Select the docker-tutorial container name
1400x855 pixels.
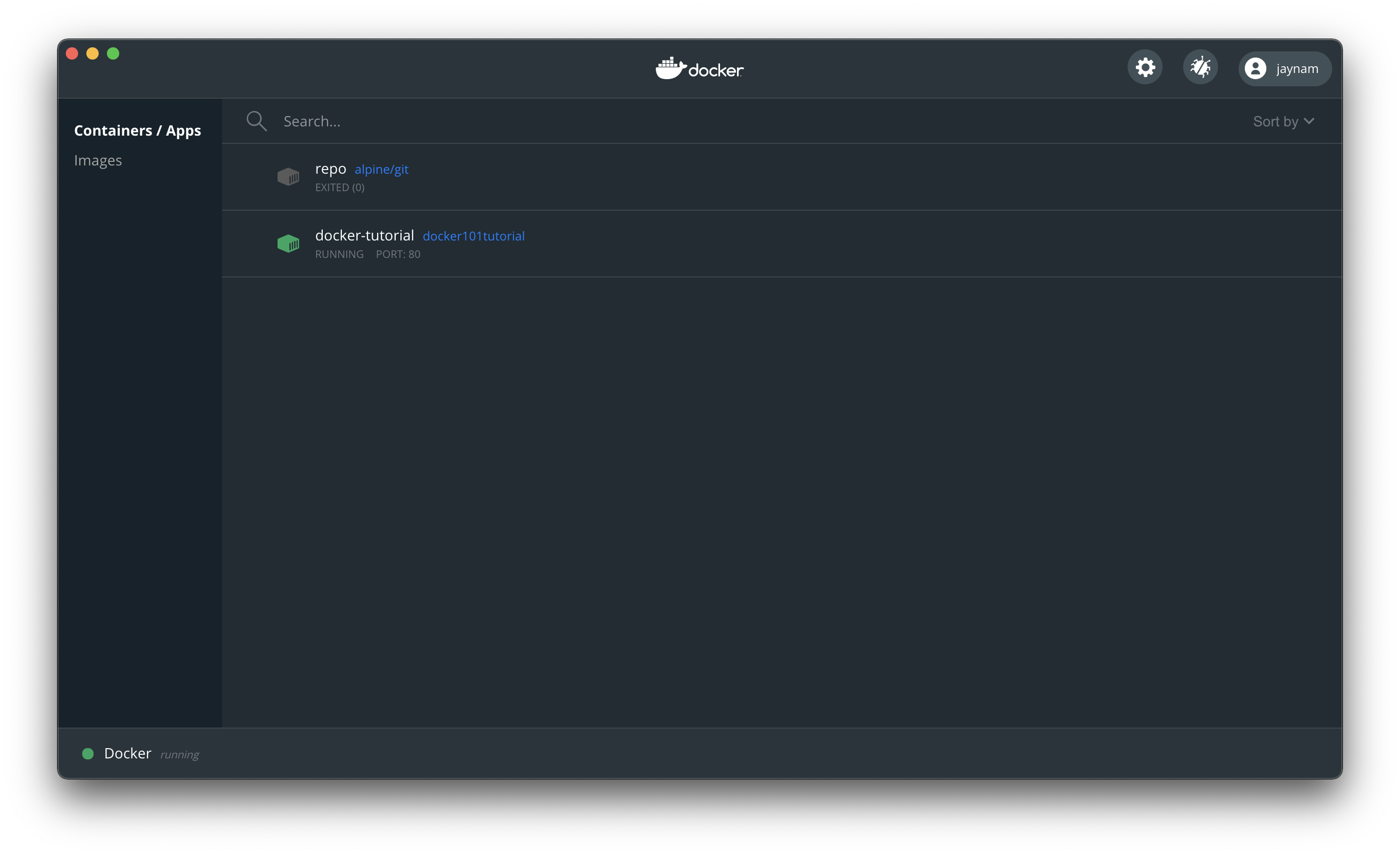(x=364, y=236)
